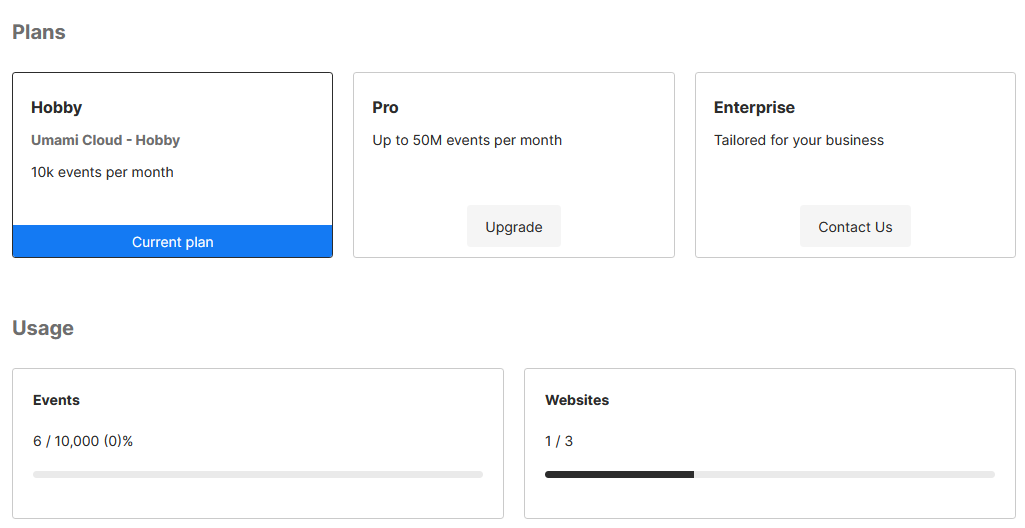The height and width of the screenshot is (528, 1025).
Task: Click the Events card title
Action: point(56,400)
